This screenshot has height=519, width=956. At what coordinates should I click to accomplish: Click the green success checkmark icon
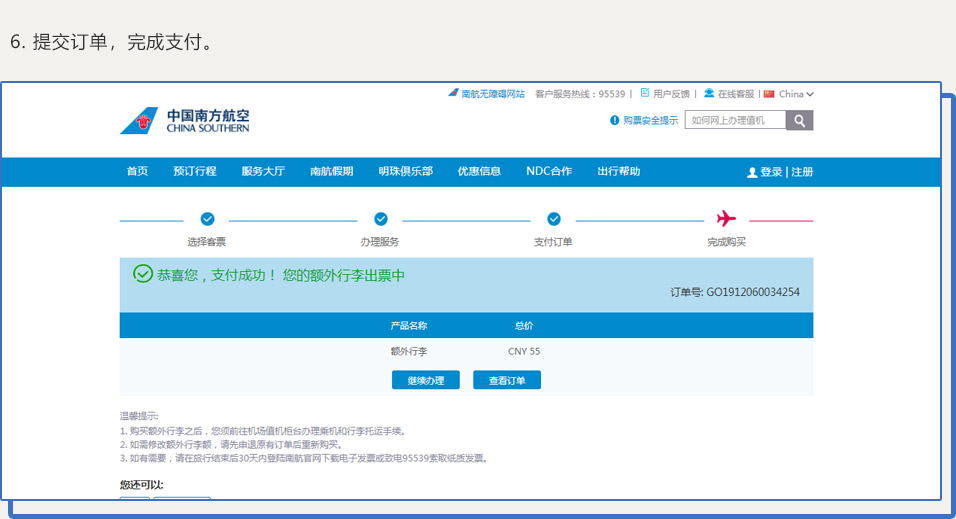pyautogui.click(x=143, y=274)
